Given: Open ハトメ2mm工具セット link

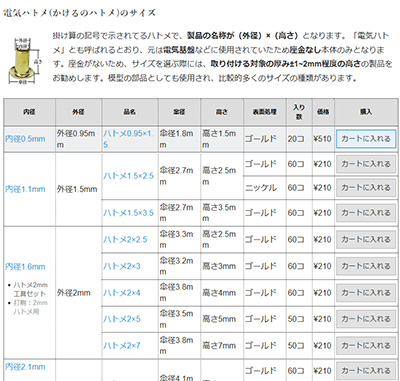Looking at the screenshot, I should 30,289.
